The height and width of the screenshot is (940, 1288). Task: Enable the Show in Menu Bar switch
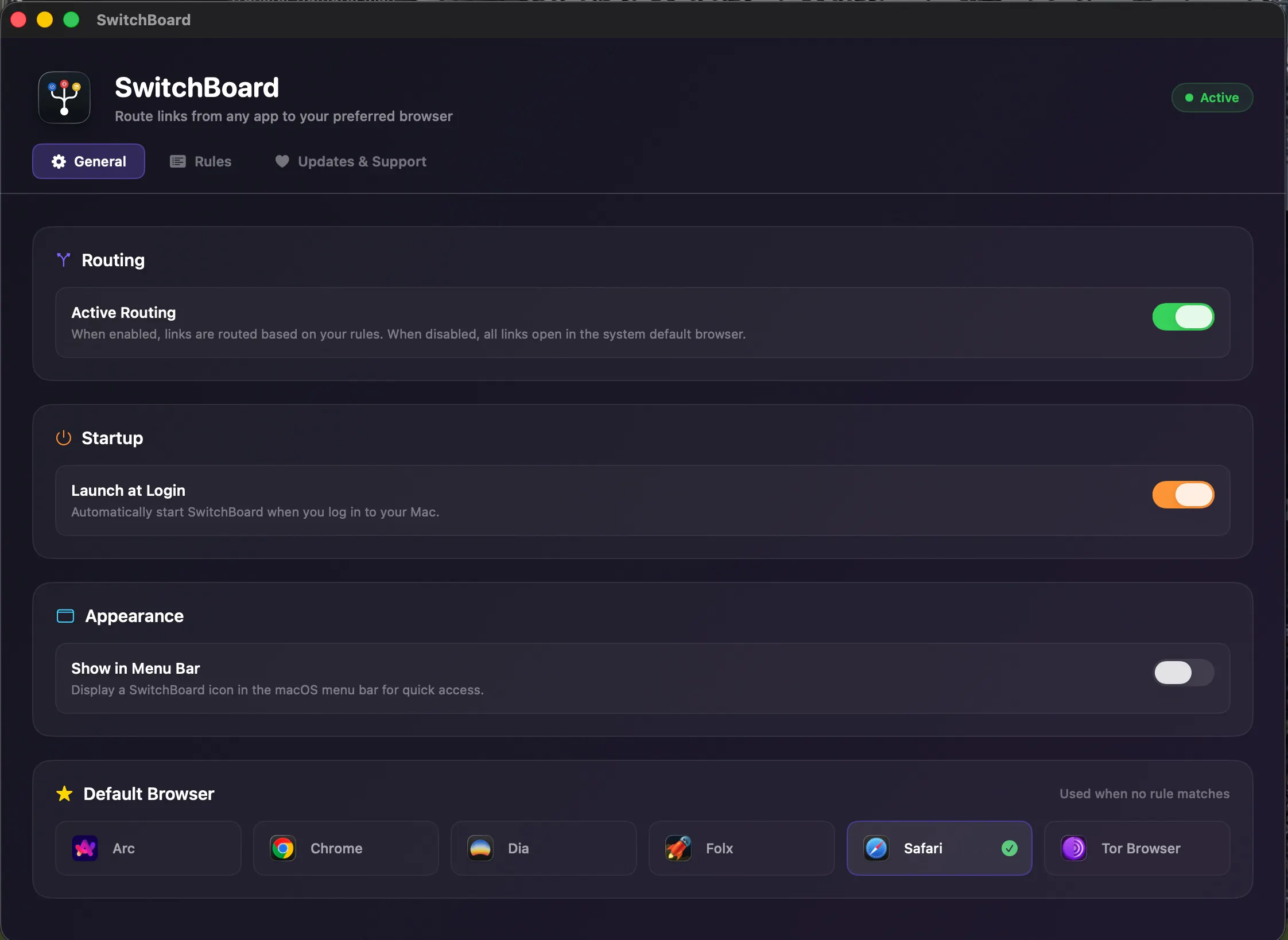1183,673
